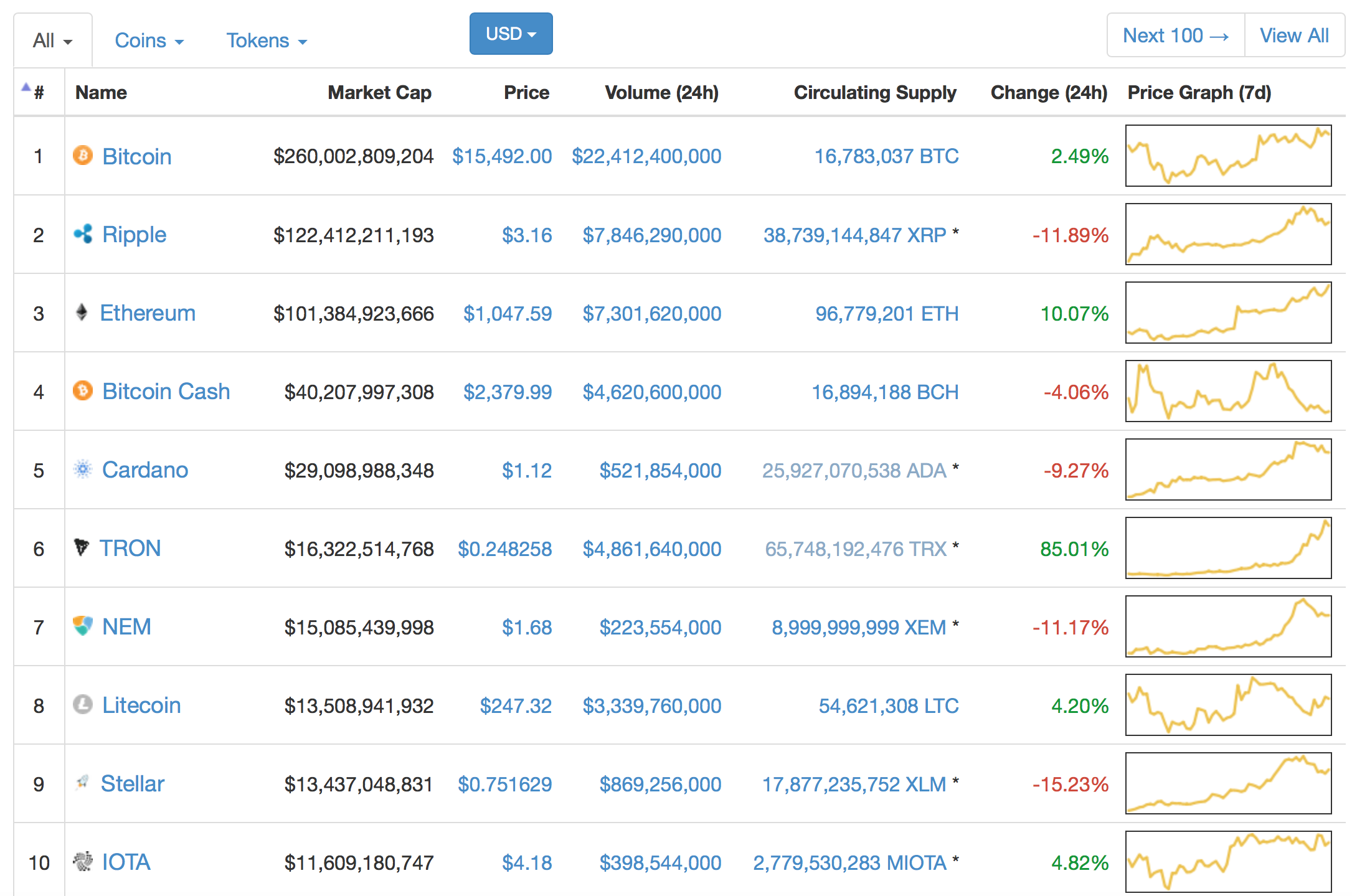The image size is (1352, 896).
Task: Open the USD currency selector
Action: click(511, 34)
